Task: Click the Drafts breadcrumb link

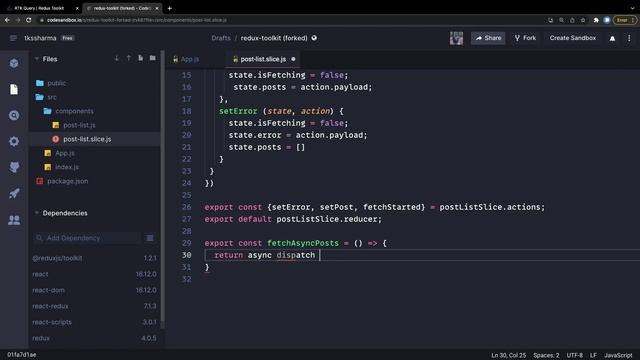Action: coord(221,38)
